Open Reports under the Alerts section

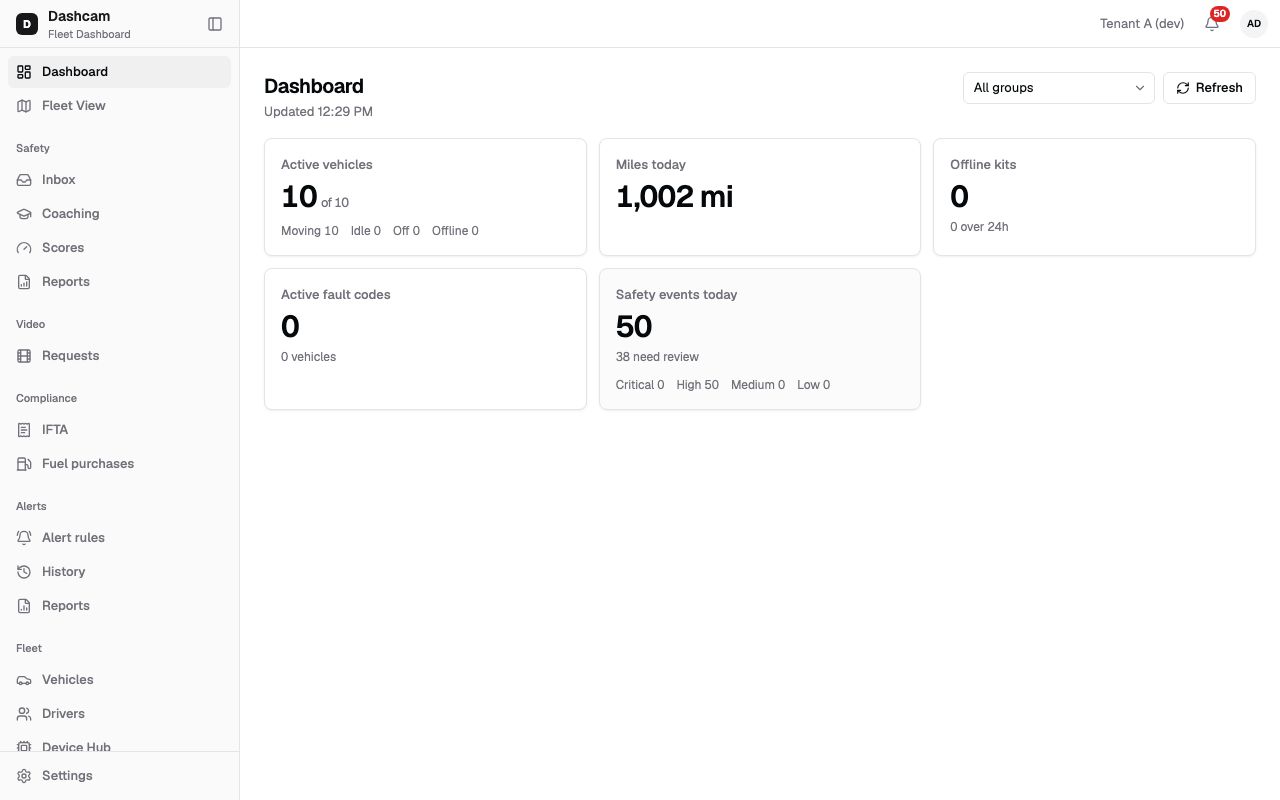(x=120, y=606)
